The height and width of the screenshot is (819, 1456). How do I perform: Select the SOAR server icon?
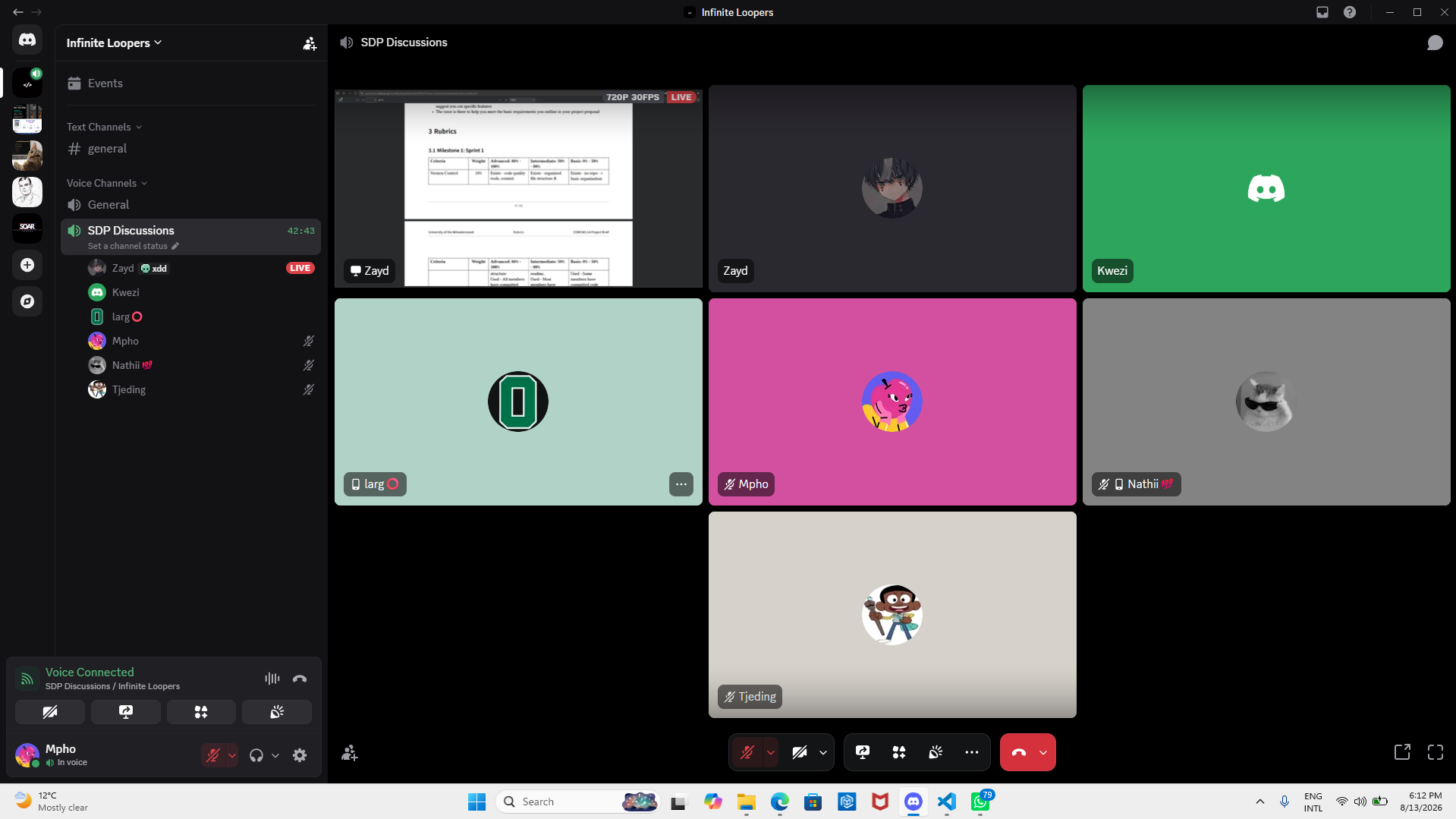(x=27, y=228)
